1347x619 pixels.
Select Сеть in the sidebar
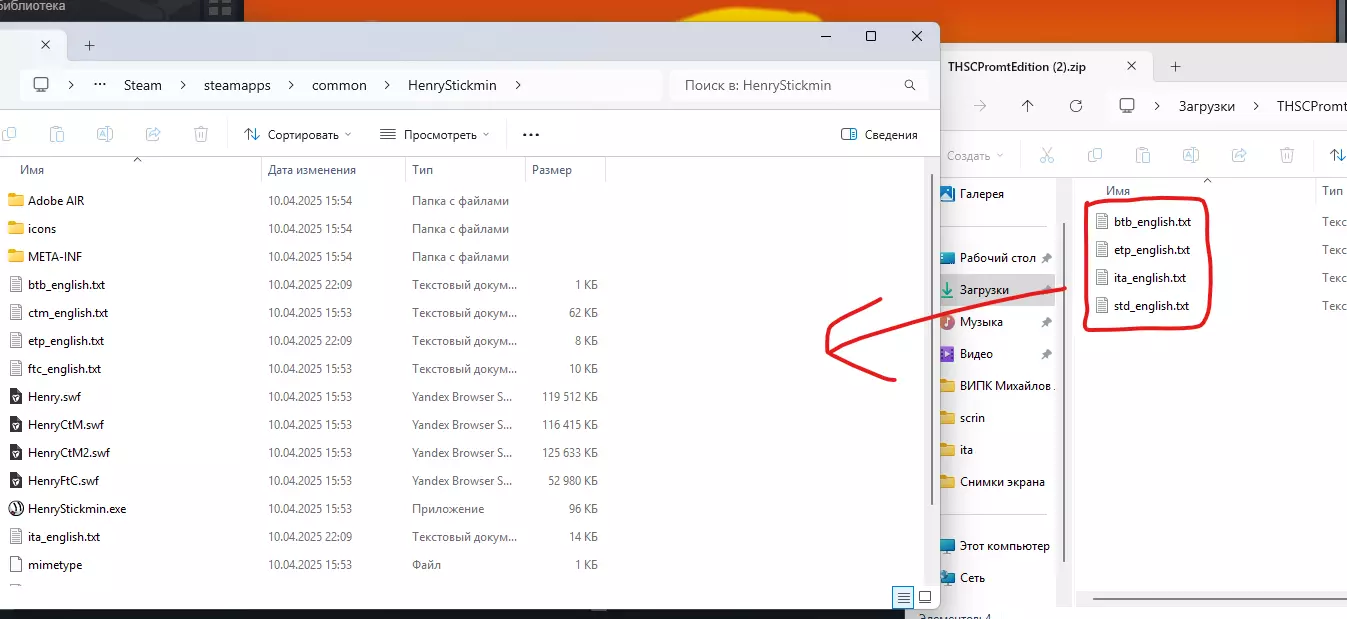[x=972, y=578]
